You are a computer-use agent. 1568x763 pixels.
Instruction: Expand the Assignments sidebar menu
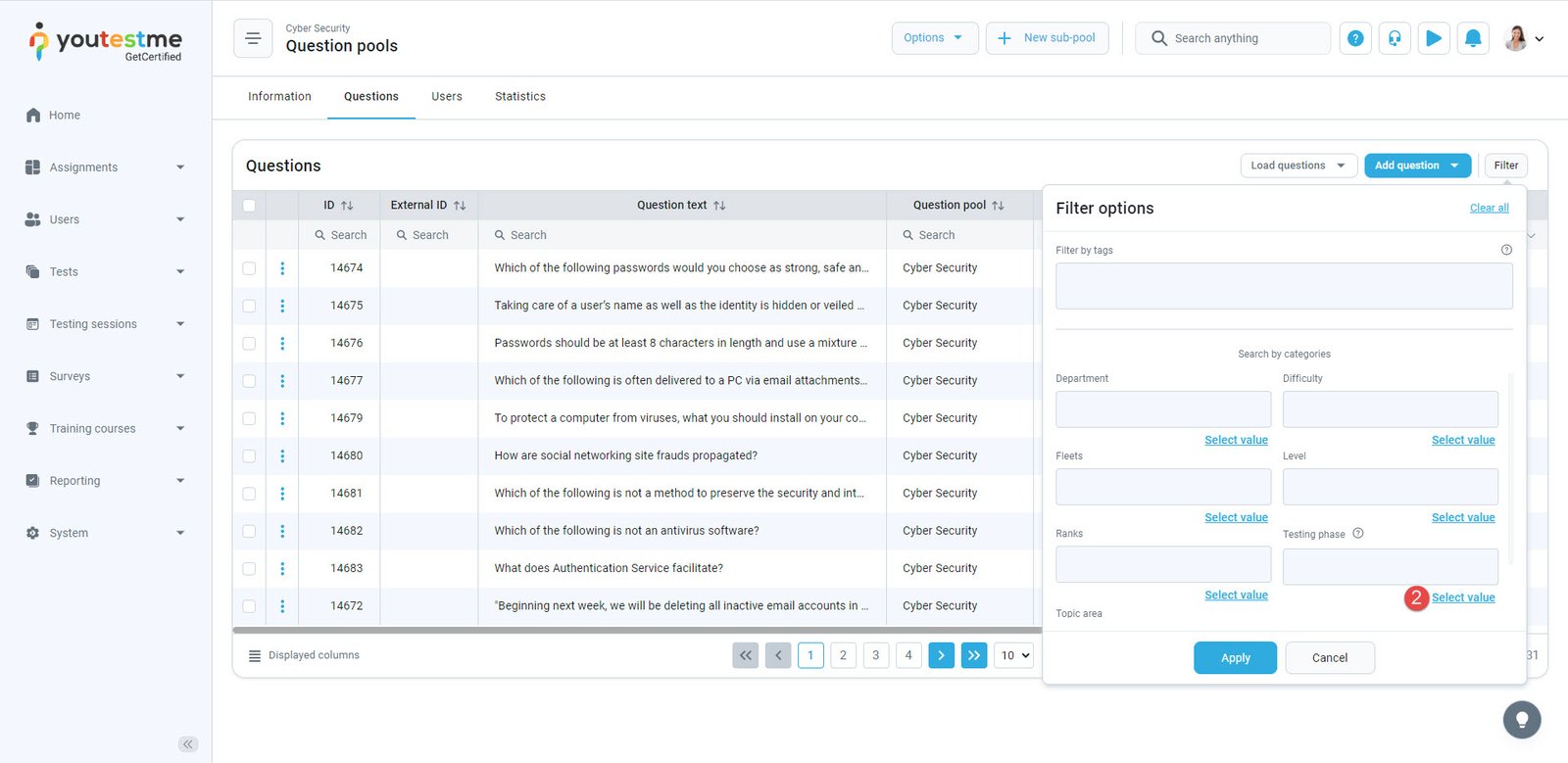[105, 167]
